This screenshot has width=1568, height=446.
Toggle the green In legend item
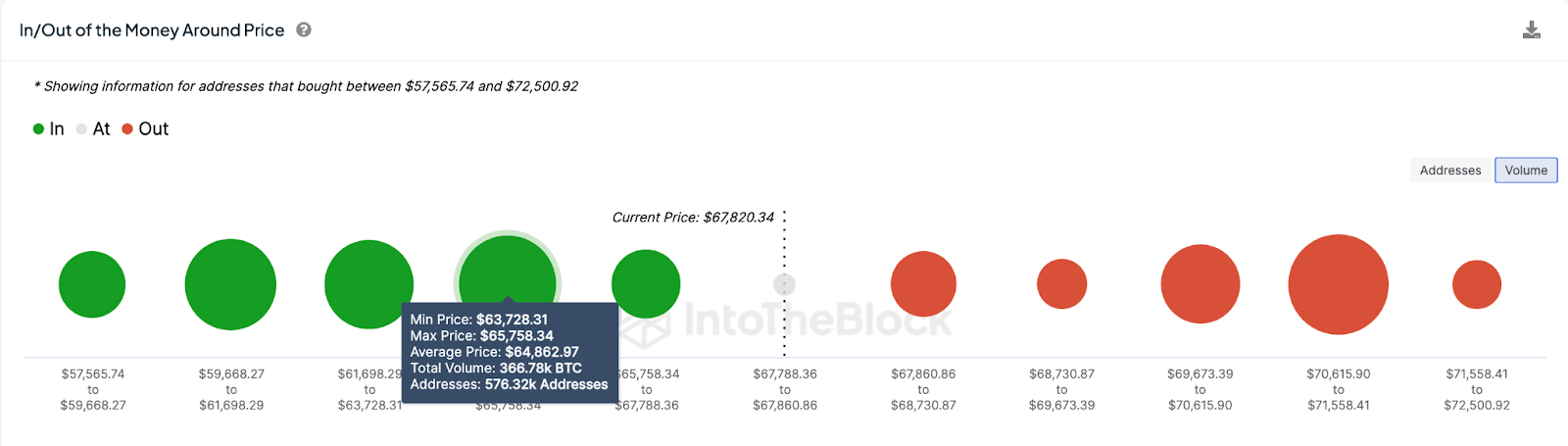coord(49,129)
